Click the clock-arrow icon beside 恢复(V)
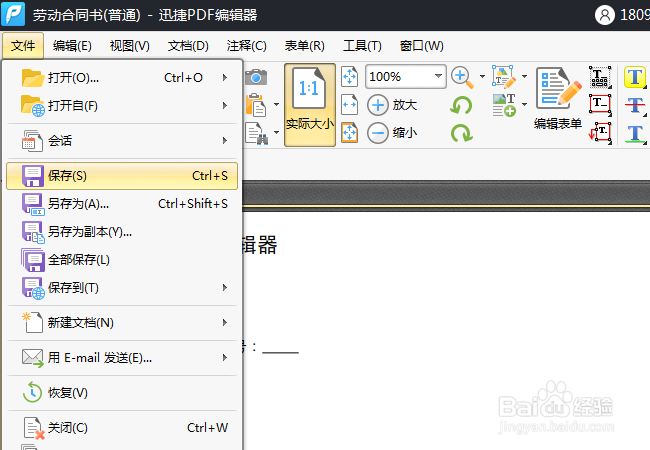 coord(32,393)
